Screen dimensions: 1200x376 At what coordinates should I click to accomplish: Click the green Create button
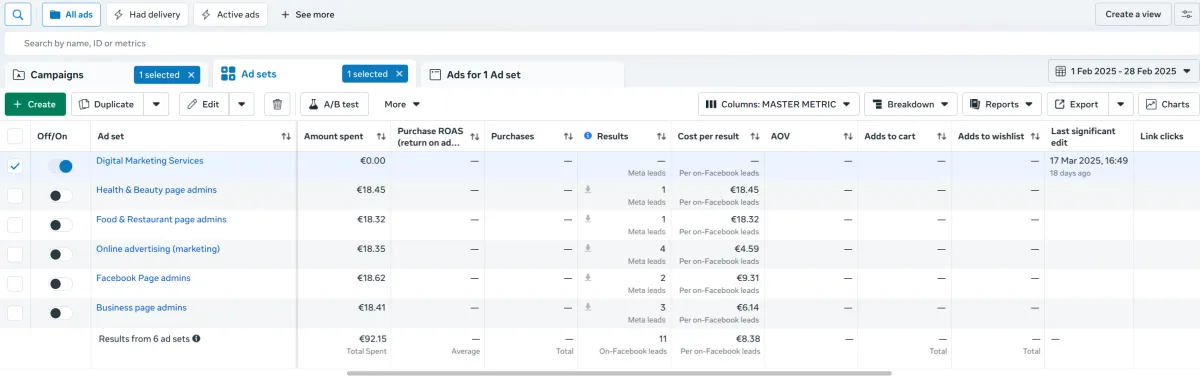(x=35, y=104)
